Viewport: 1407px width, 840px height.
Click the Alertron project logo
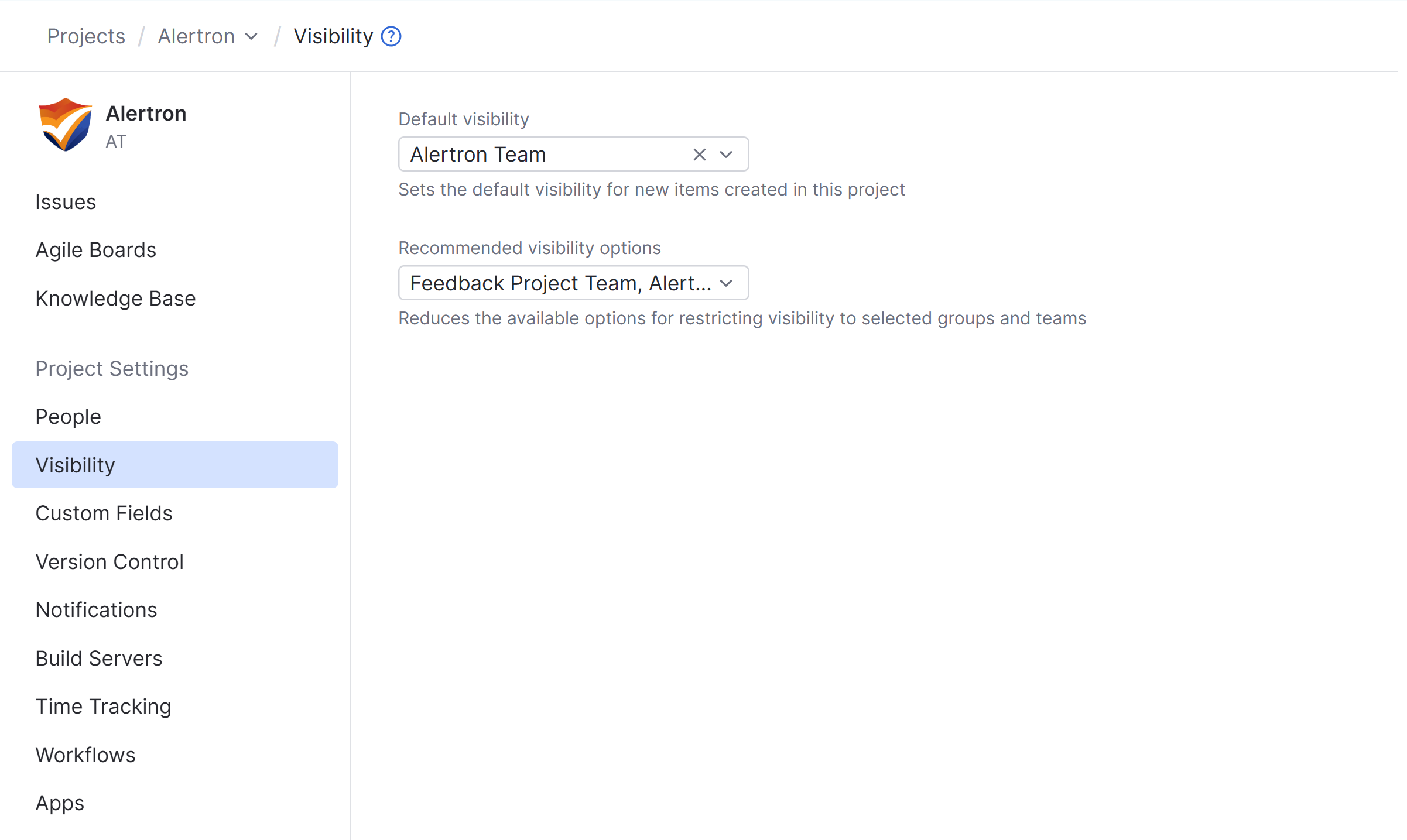pos(65,124)
